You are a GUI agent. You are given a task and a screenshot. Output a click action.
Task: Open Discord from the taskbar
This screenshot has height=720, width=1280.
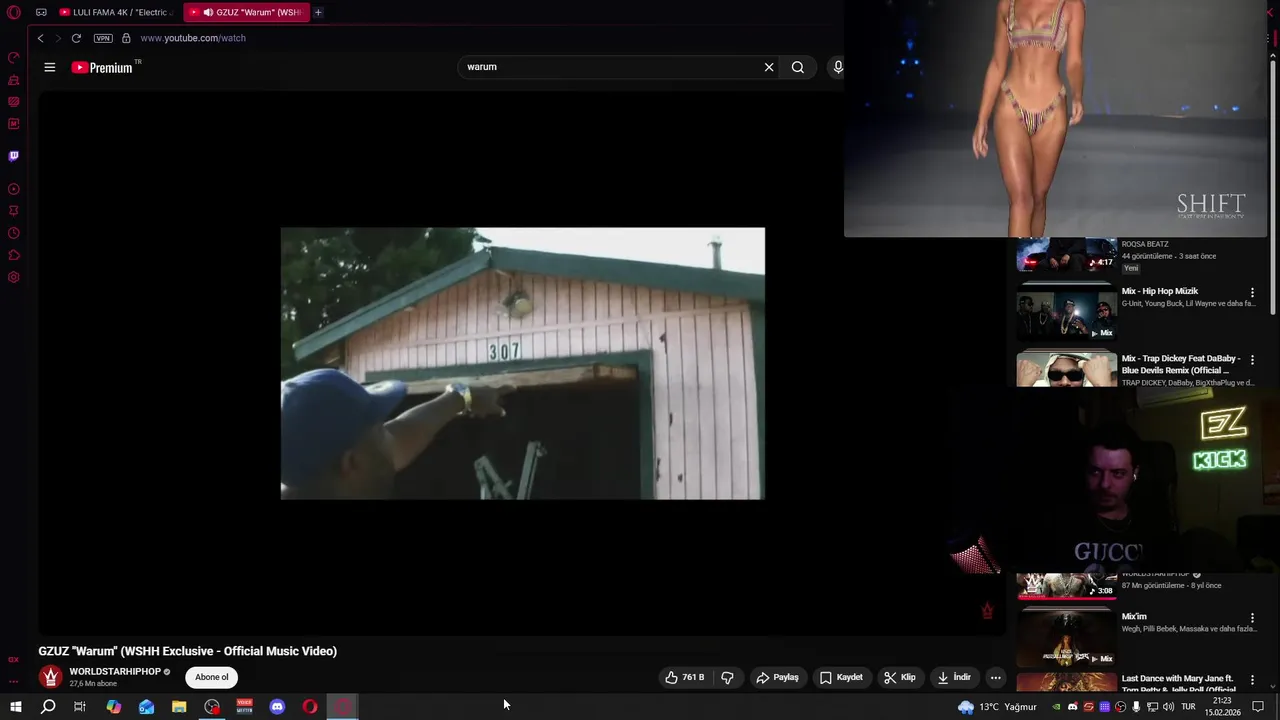(x=277, y=707)
